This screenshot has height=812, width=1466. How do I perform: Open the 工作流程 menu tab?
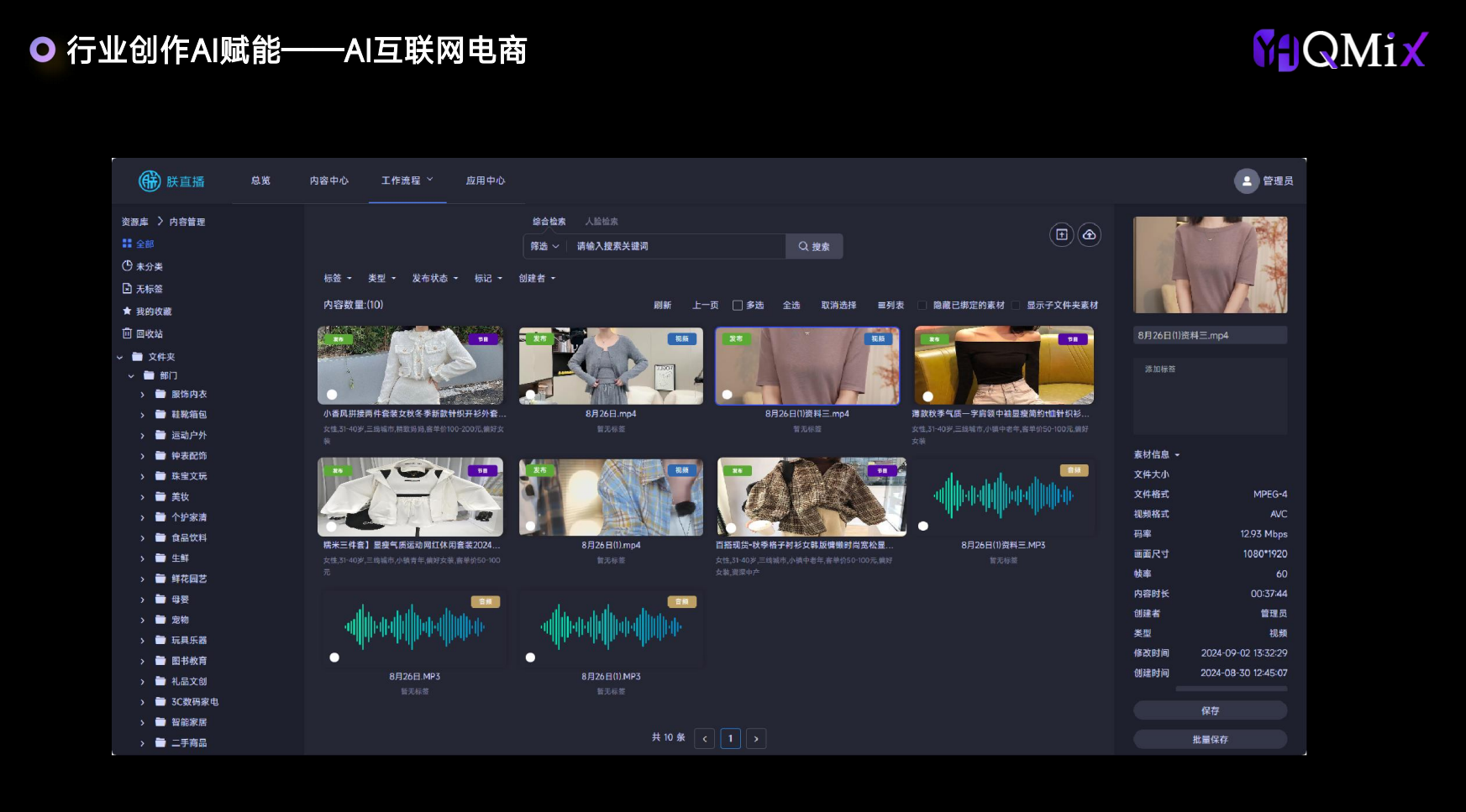(407, 181)
